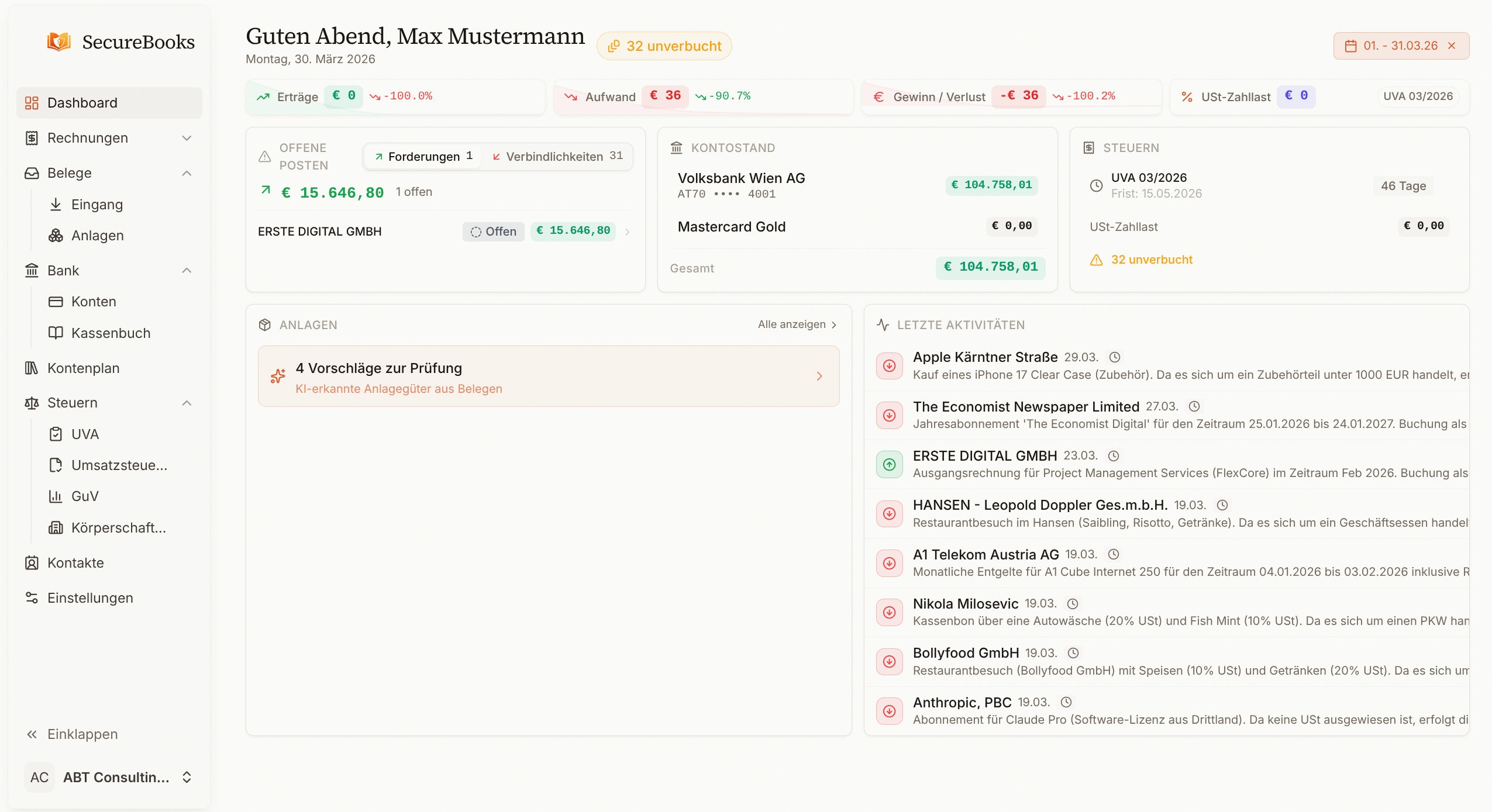The image size is (1492, 812).
Task: Click the Erträge trend icon
Action: [x=263, y=97]
